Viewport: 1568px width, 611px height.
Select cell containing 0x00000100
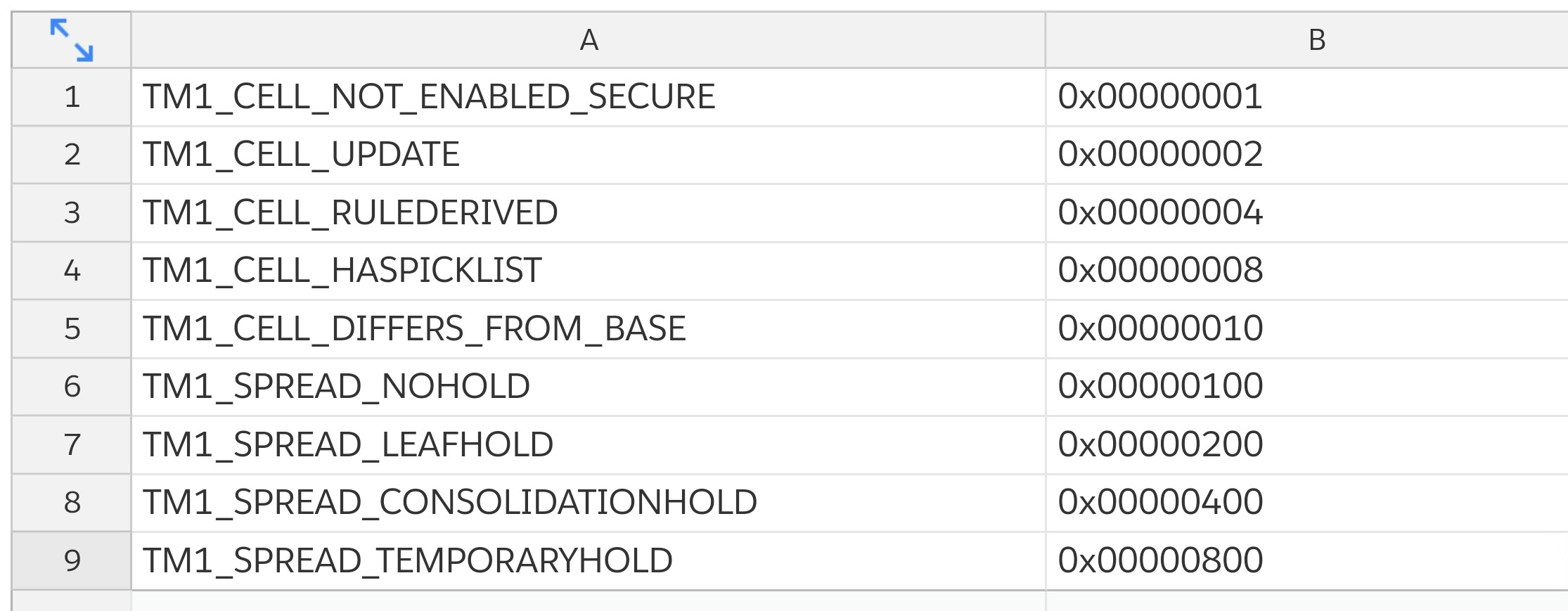coord(1307,387)
